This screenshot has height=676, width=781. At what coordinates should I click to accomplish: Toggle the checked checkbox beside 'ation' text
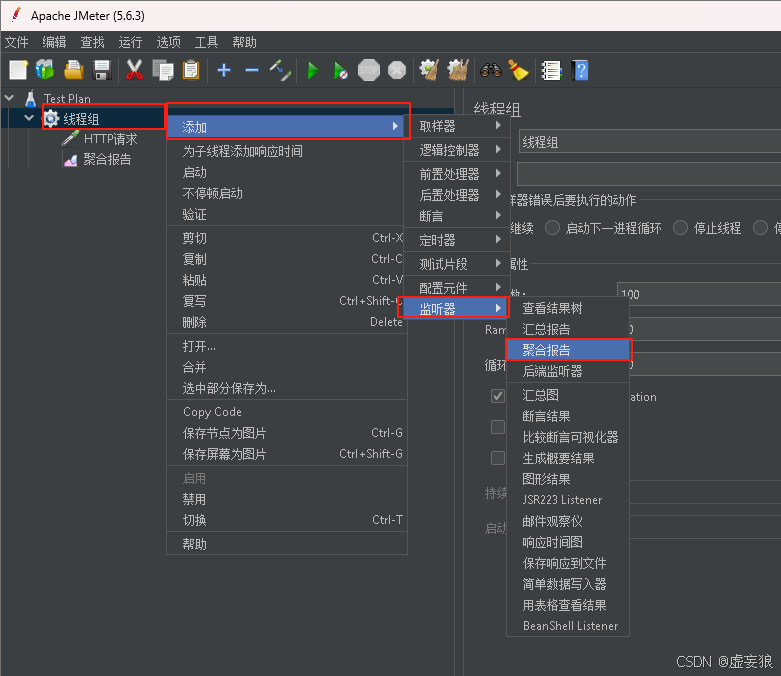pyautogui.click(x=498, y=396)
